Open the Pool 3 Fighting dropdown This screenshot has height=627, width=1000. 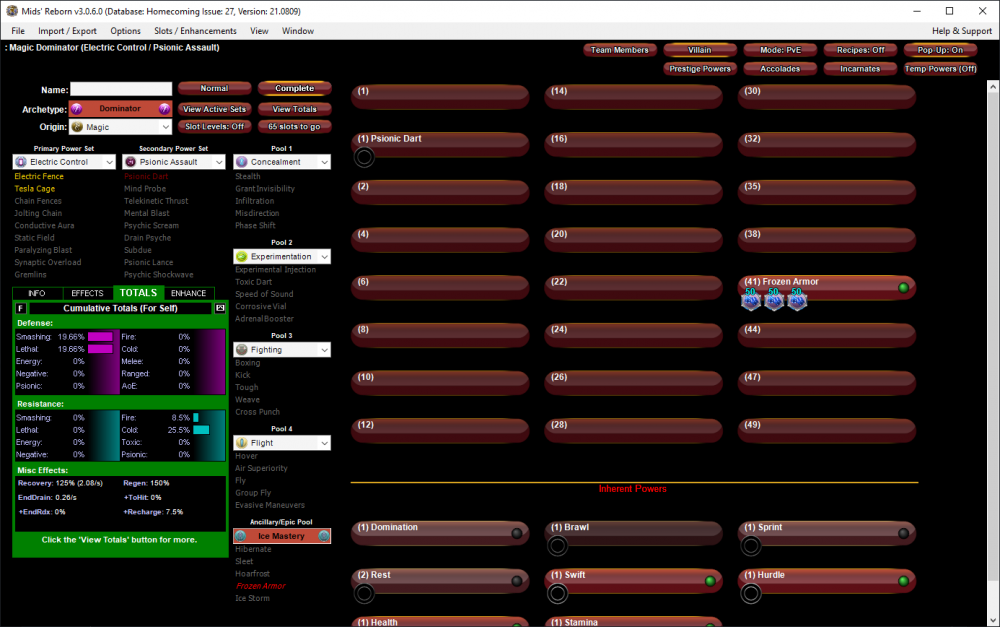281,350
